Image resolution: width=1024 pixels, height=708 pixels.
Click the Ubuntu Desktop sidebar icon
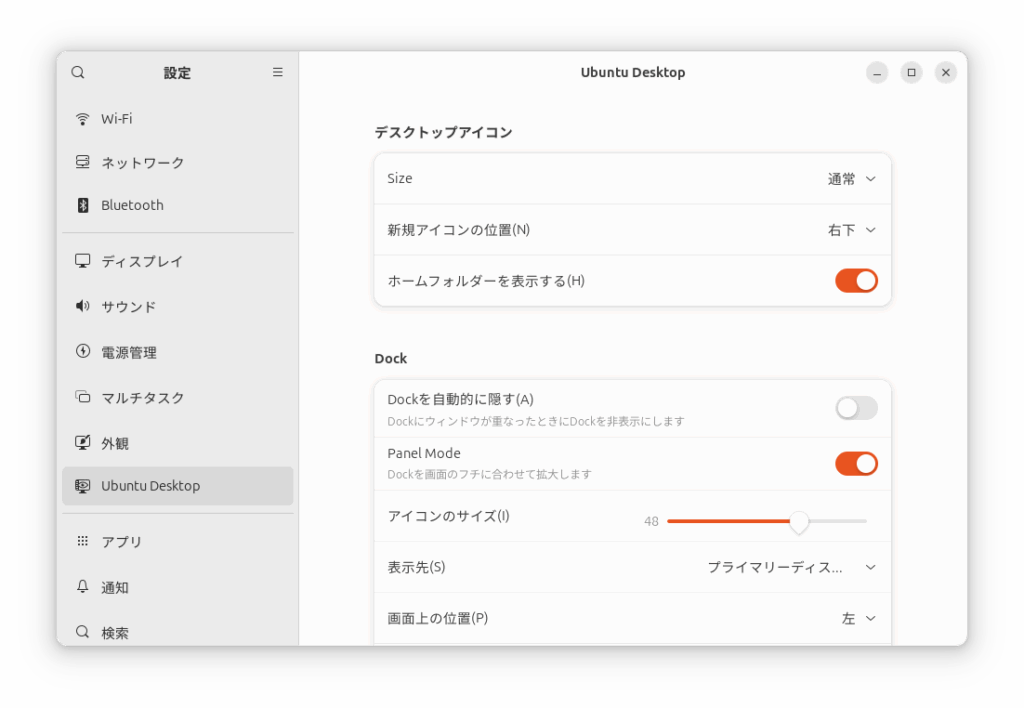82,486
